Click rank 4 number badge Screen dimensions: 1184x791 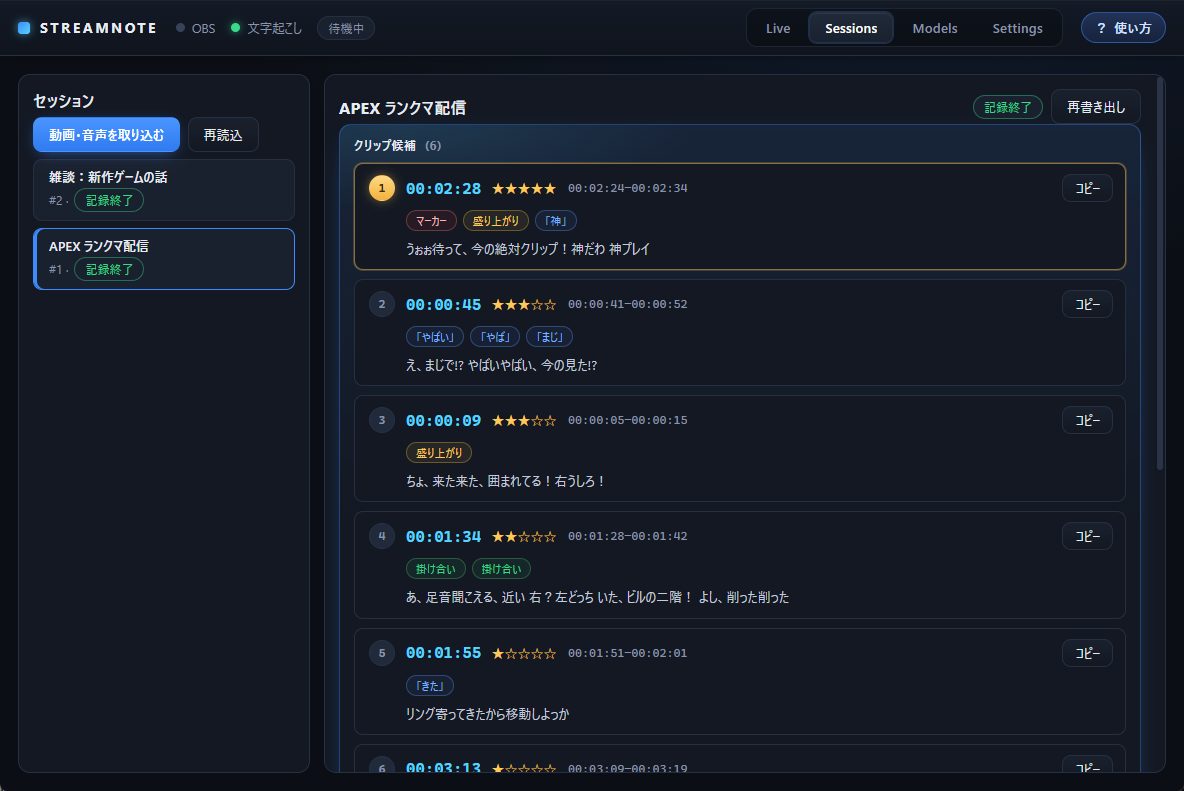pos(381,536)
